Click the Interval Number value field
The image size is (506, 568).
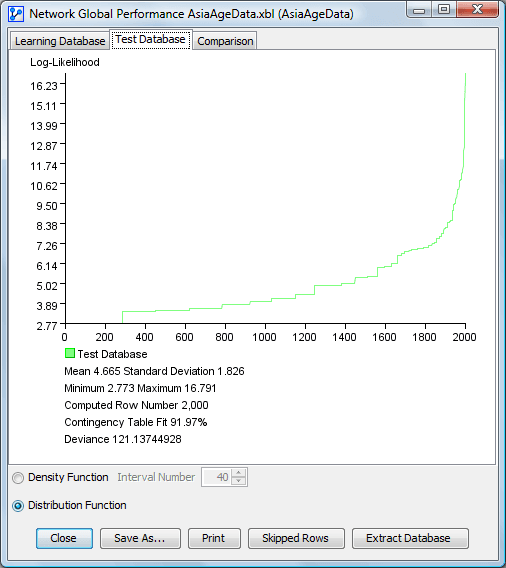click(217, 477)
